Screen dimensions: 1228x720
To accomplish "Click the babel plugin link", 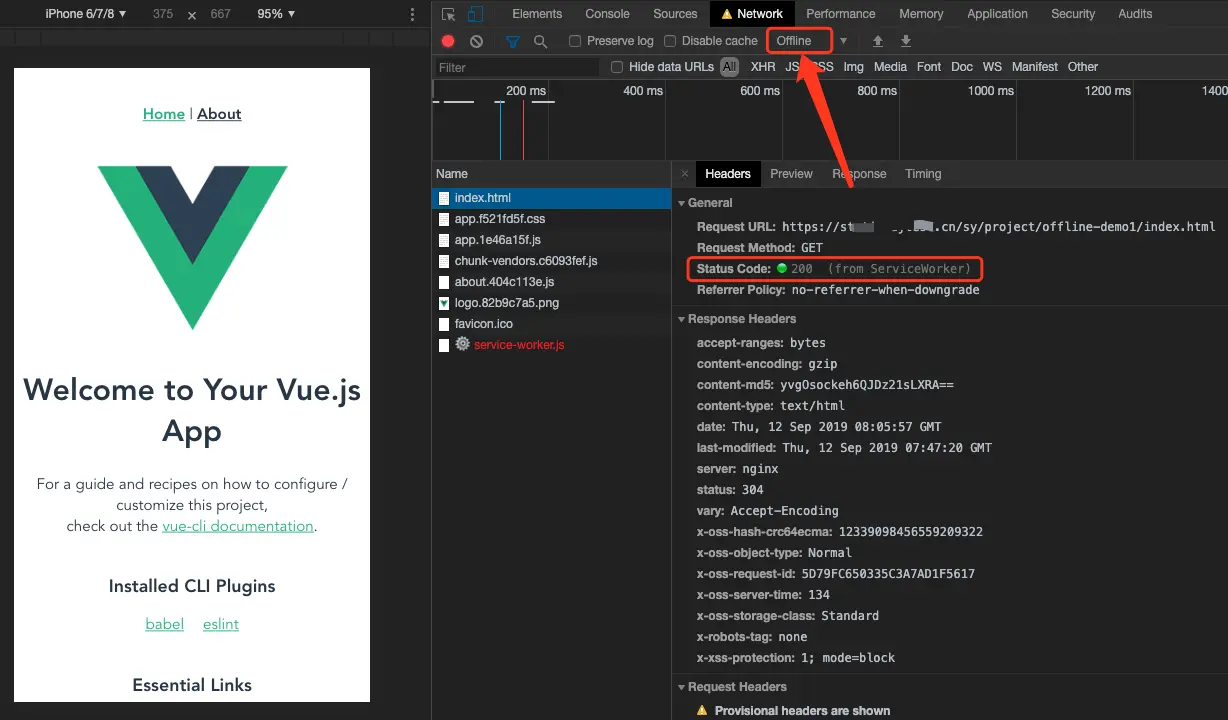I will (x=165, y=624).
